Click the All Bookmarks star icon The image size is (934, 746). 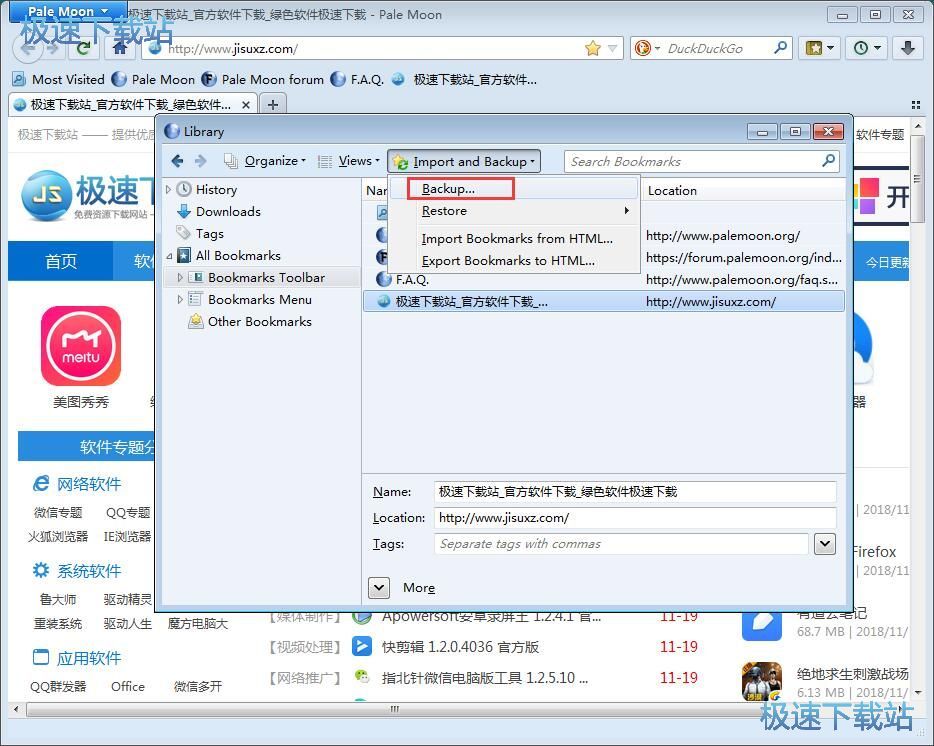pyautogui.click(x=184, y=255)
